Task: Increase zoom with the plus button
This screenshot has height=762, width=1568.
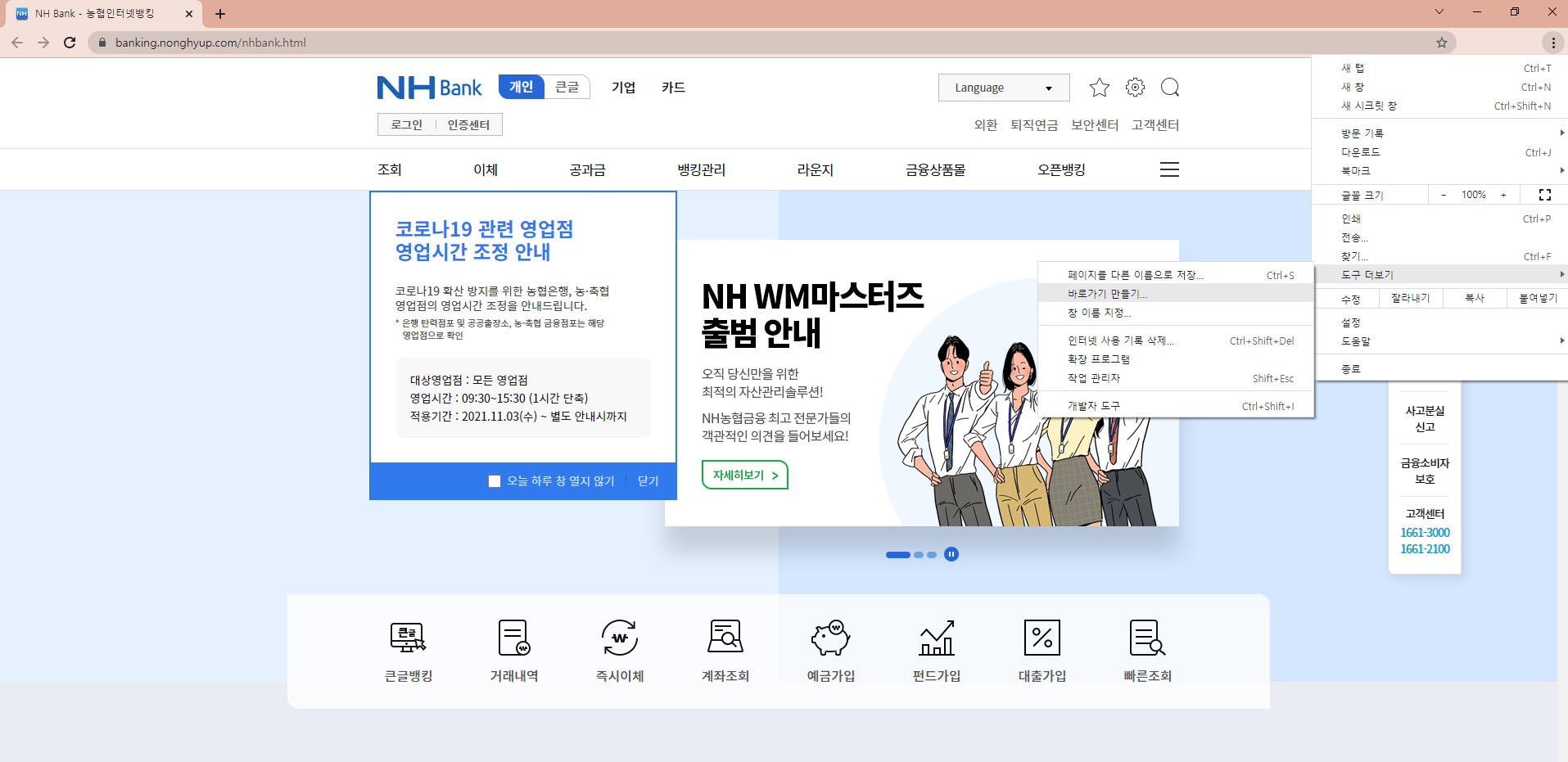Action: pos(1503,195)
